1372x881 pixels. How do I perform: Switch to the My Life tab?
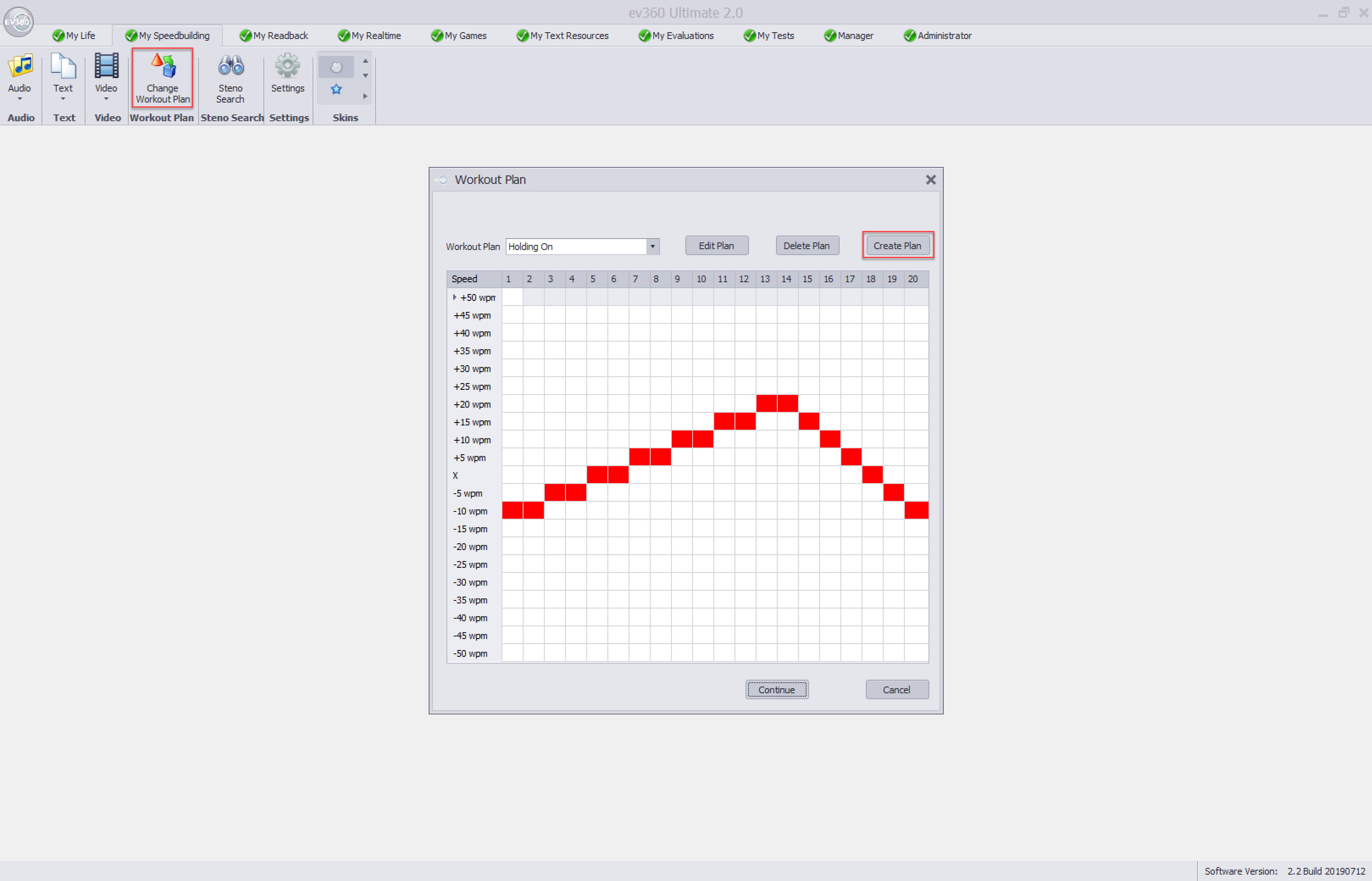74,36
